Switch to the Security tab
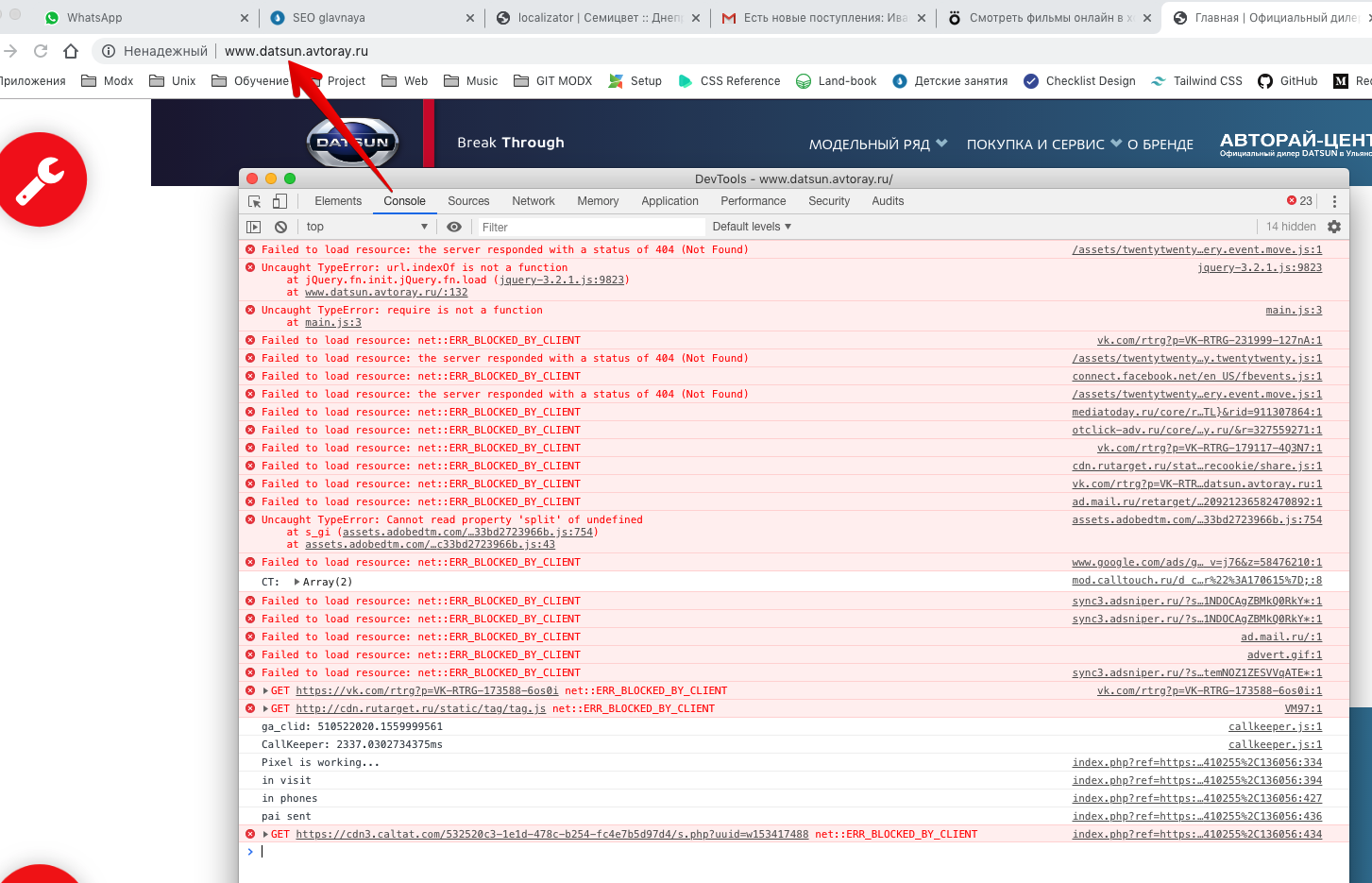Screen dimensions: 1372x883 829,201
